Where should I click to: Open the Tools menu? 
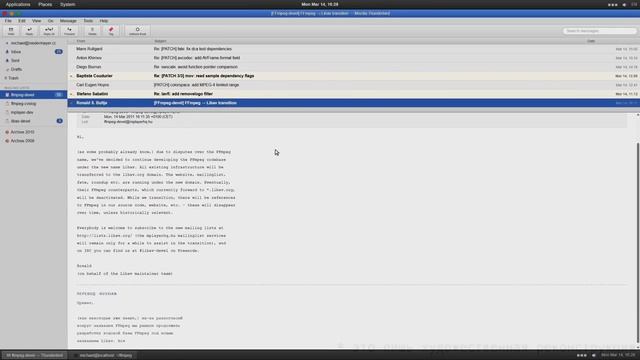88,21
